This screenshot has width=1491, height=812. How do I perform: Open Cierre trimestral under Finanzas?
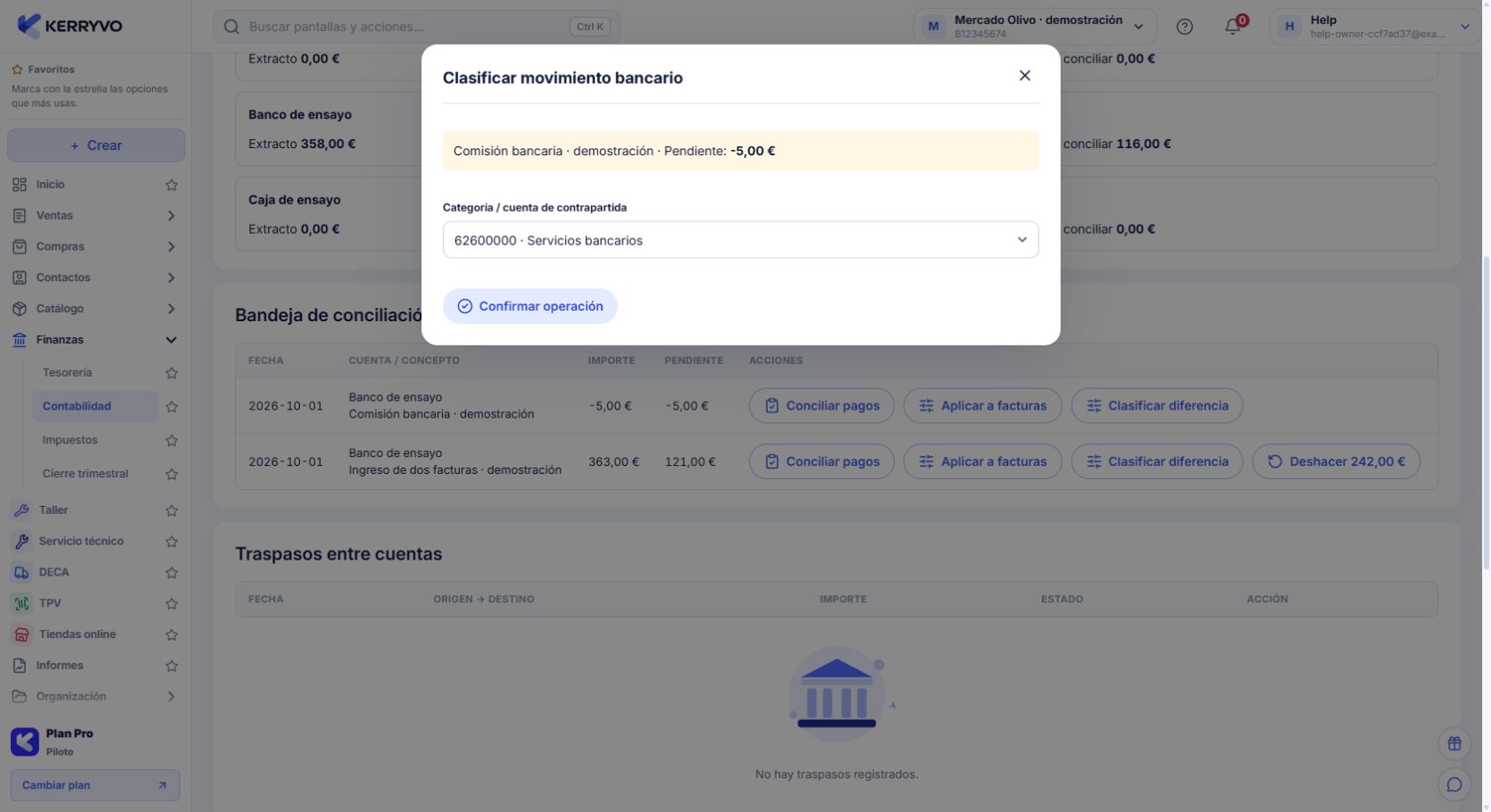(85, 474)
